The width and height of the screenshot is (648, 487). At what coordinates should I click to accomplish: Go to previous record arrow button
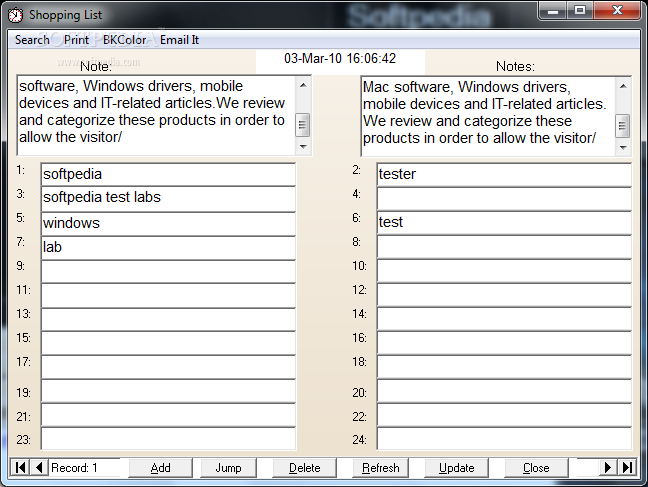[x=39, y=468]
